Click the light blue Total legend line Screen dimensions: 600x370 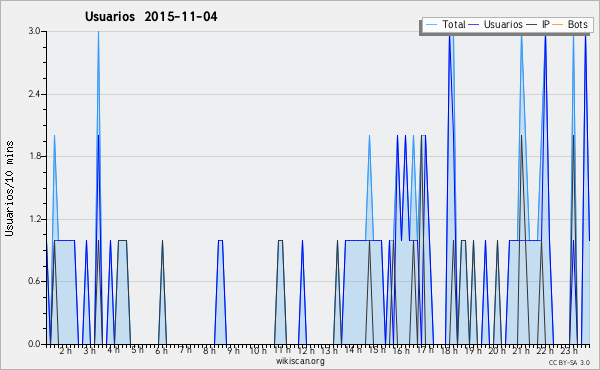(431, 25)
